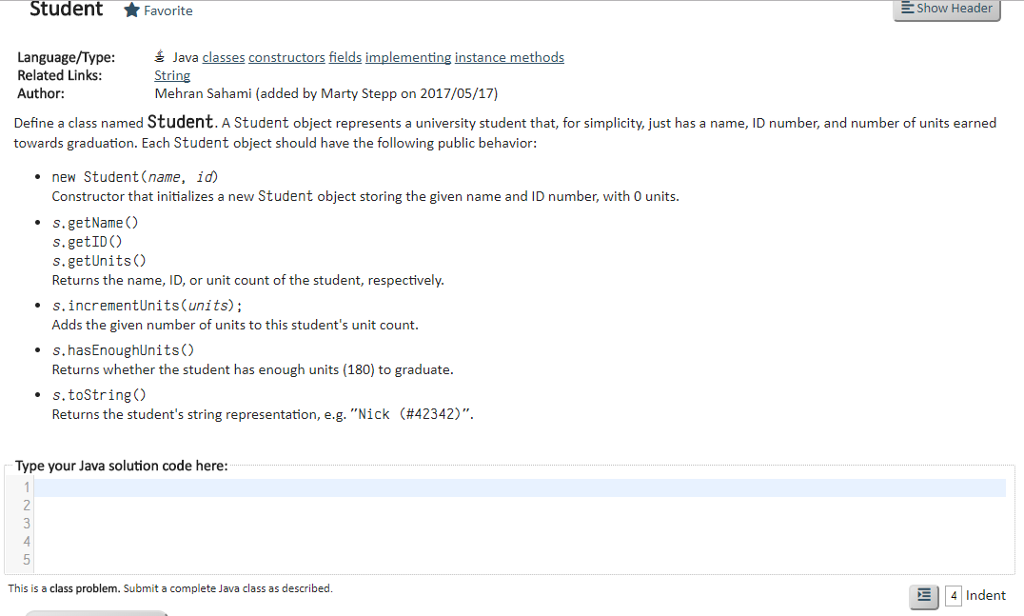Open the "String" related link
The image size is (1024, 616).
click(171, 75)
